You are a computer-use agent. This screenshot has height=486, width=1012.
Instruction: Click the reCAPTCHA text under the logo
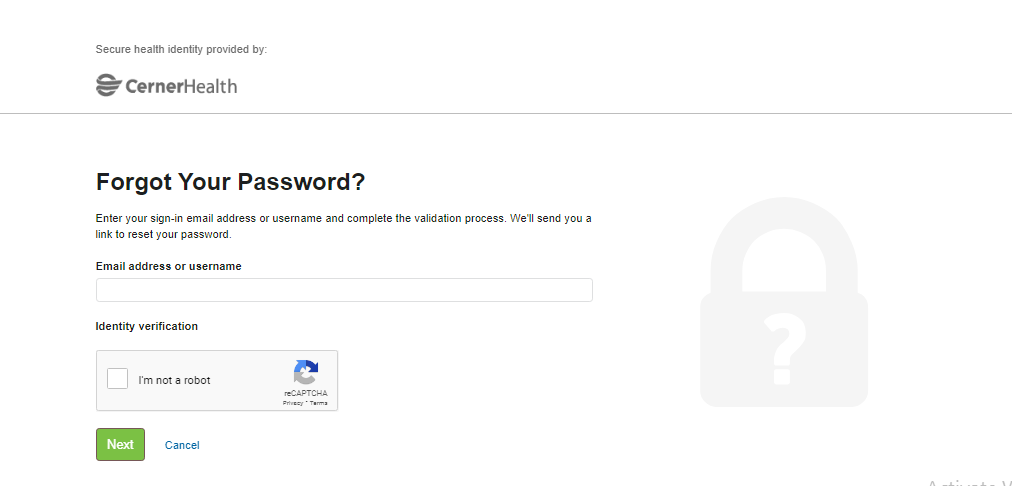[306, 393]
